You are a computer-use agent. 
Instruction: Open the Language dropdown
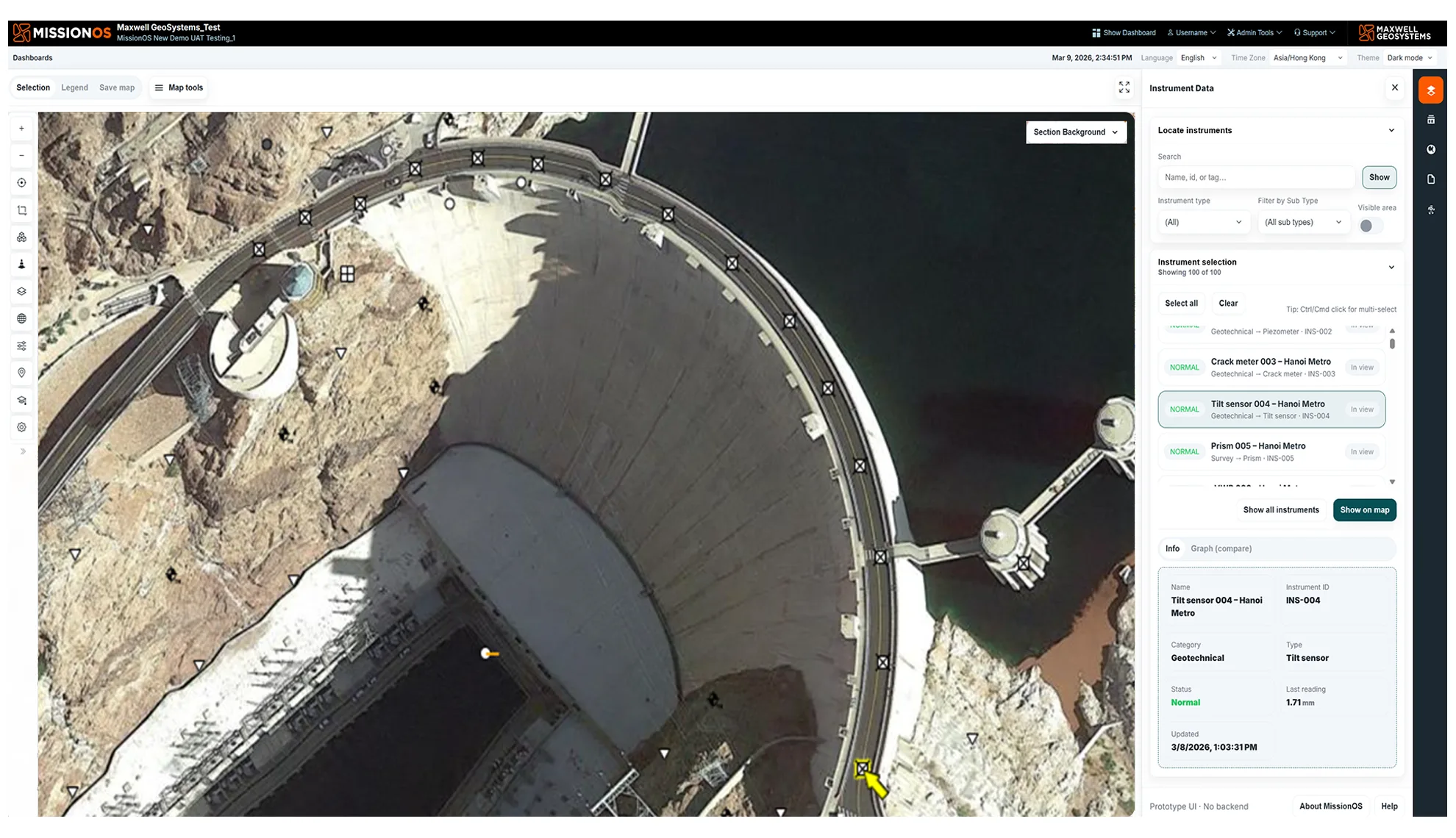(x=1199, y=58)
